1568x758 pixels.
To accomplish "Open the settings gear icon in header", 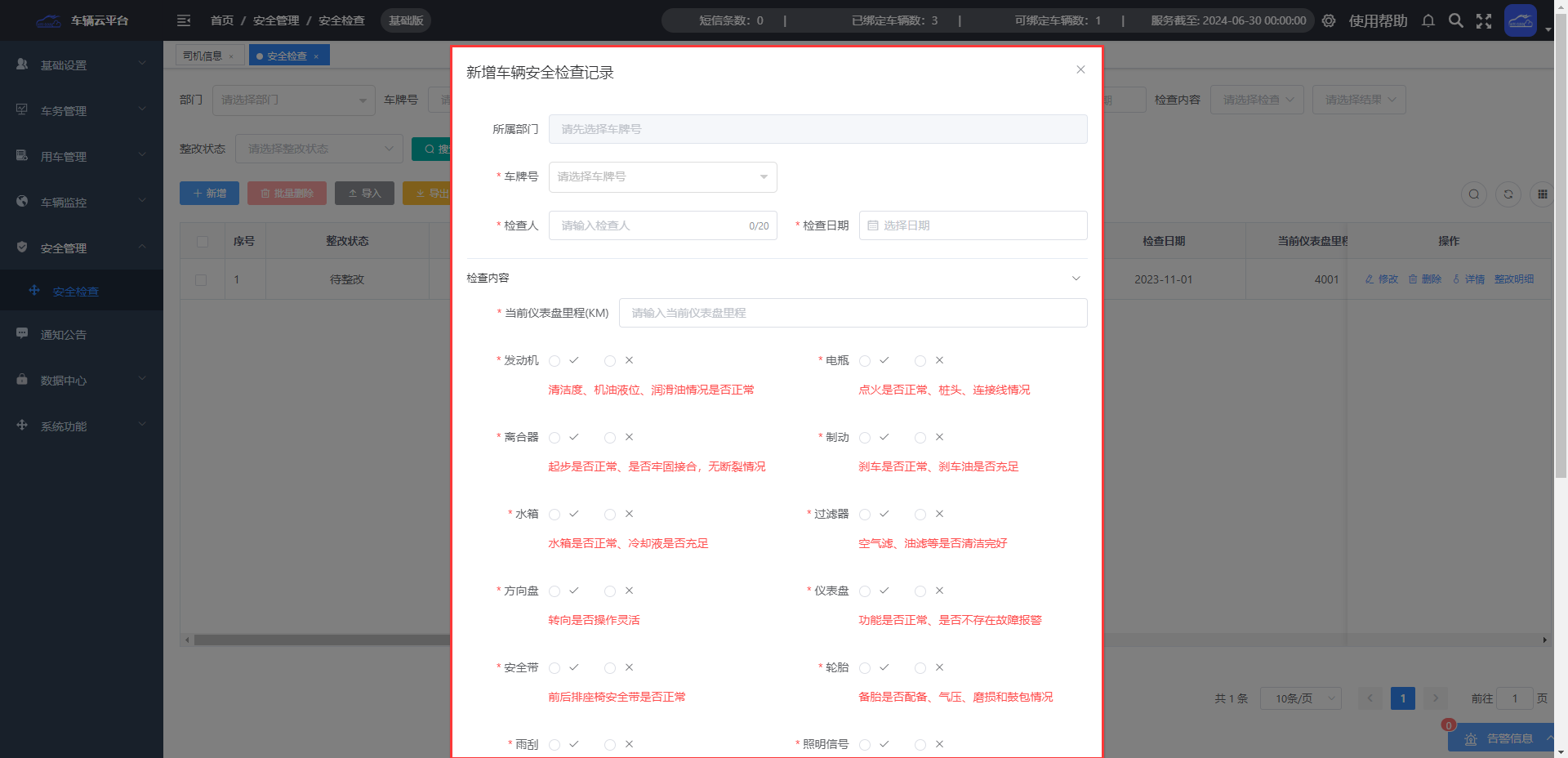I will pos(1329,20).
